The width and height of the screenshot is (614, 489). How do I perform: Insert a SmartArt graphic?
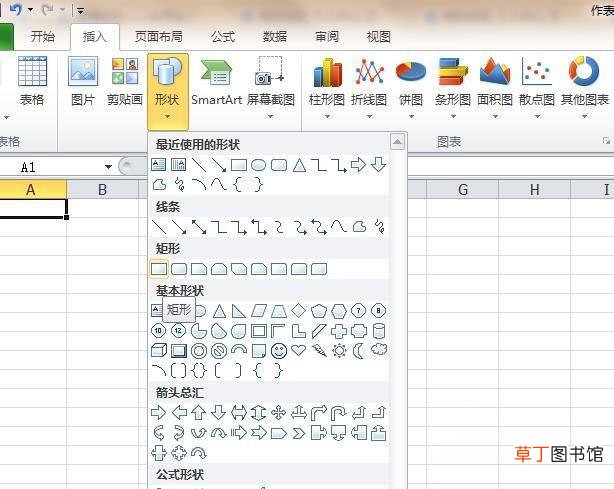(x=217, y=81)
